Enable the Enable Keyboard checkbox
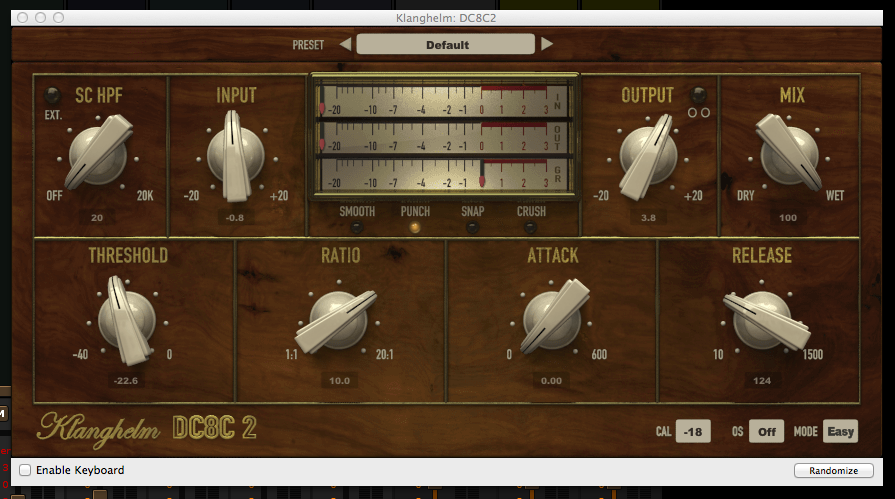The height and width of the screenshot is (499, 895). tap(25, 470)
